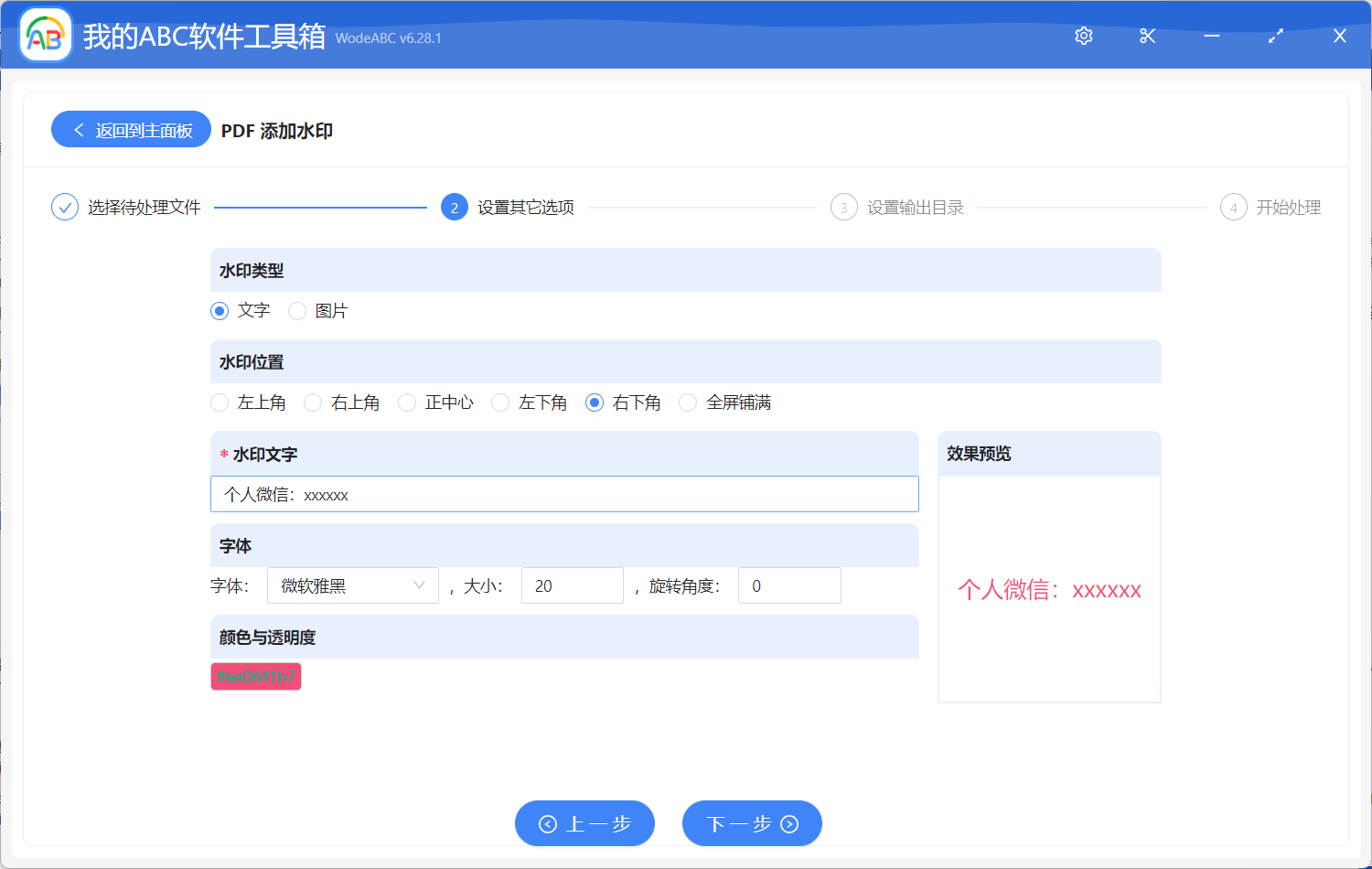The height and width of the screenshot is (869, 1372).
Task: Select 正中心 watermark position
Action: [x=406, y=402]
